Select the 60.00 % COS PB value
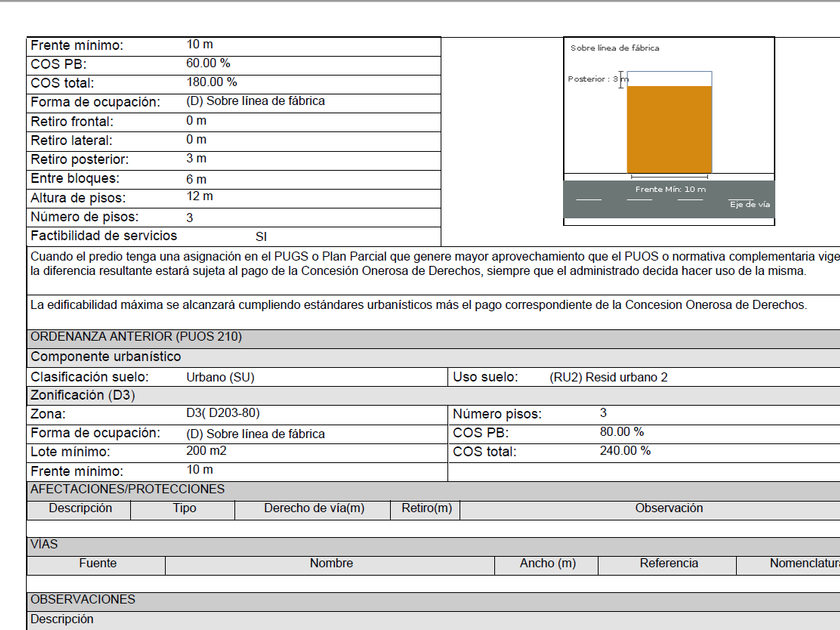840x630 pixels. (208, 63)
